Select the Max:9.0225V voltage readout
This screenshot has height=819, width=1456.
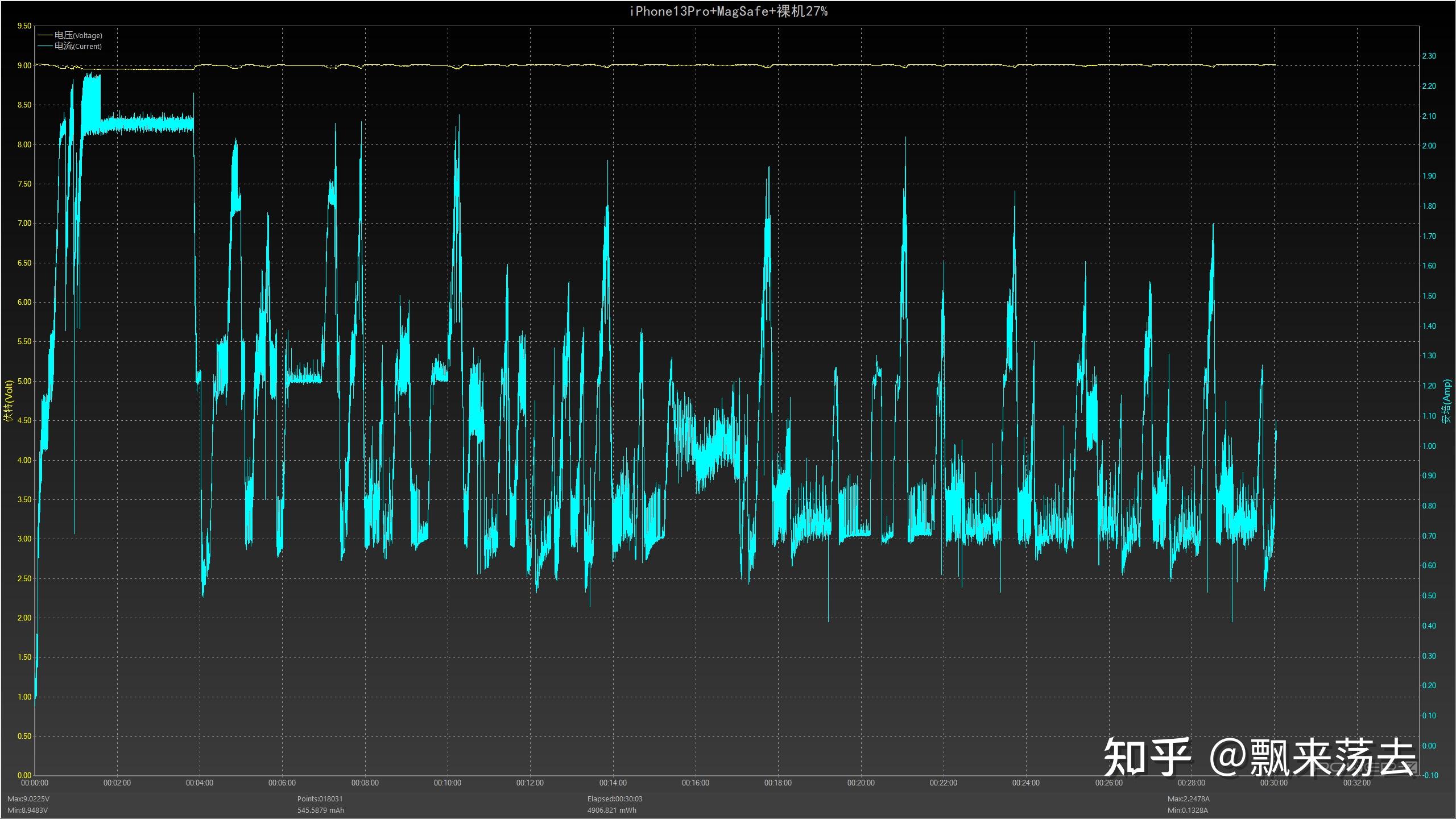[28, 799]
